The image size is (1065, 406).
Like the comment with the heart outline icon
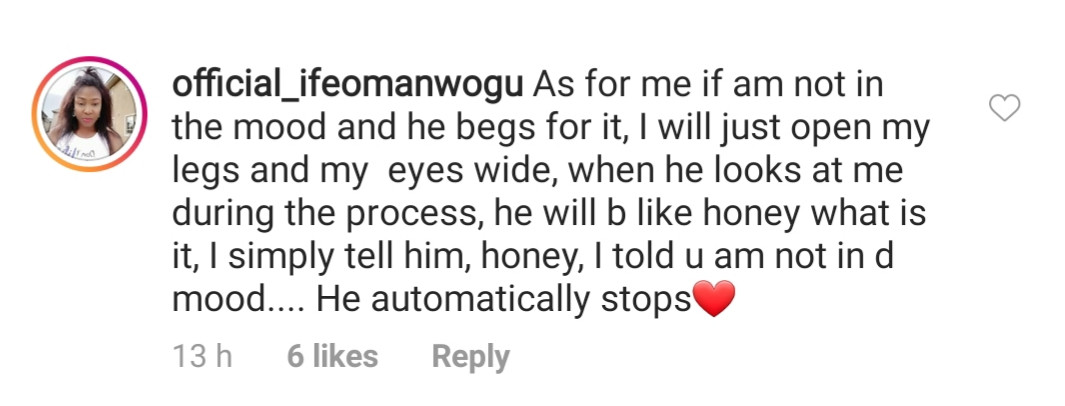[1004, 109]
